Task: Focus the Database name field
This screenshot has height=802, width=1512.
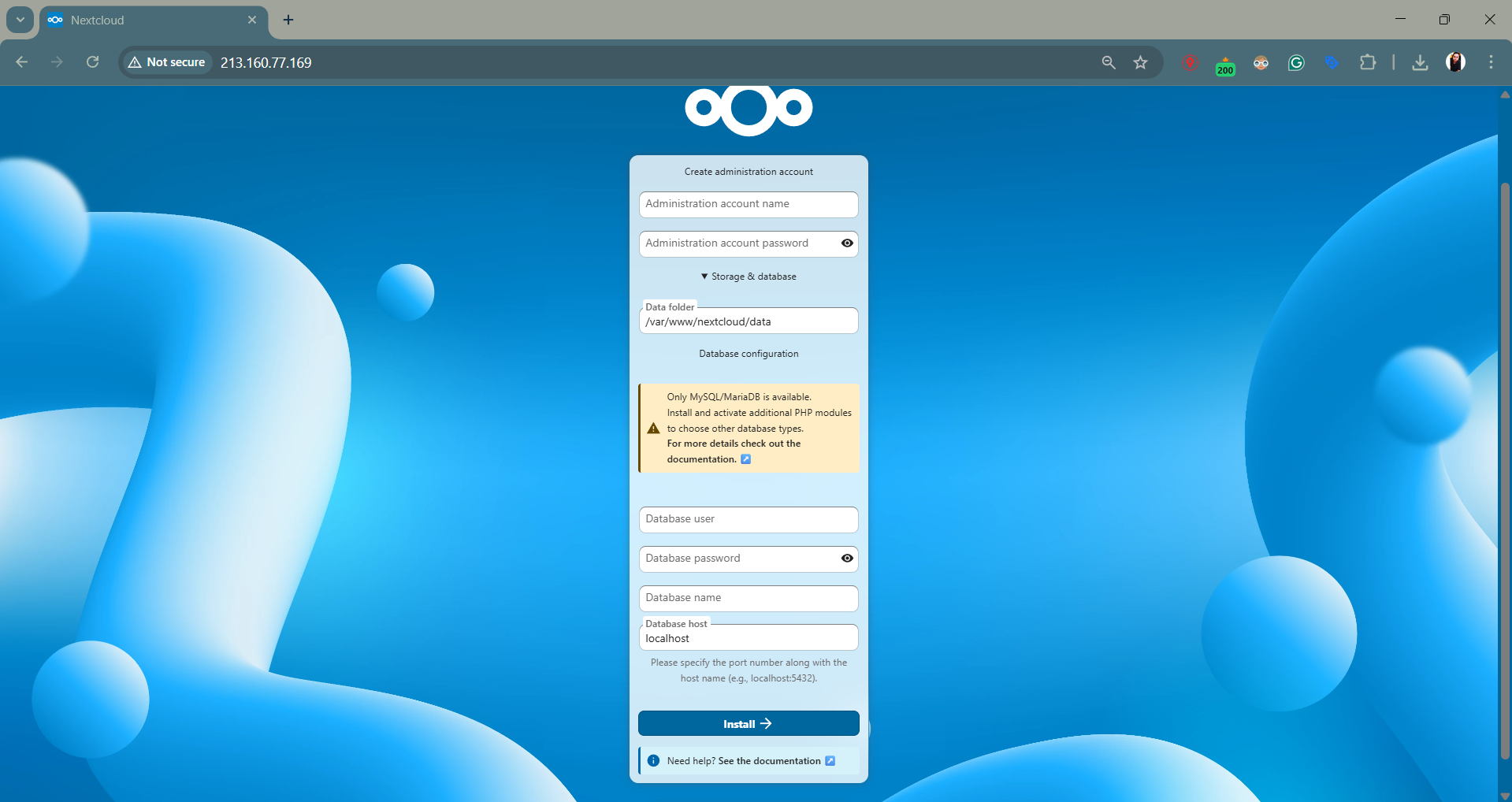Action: click(x=749, y=598)
